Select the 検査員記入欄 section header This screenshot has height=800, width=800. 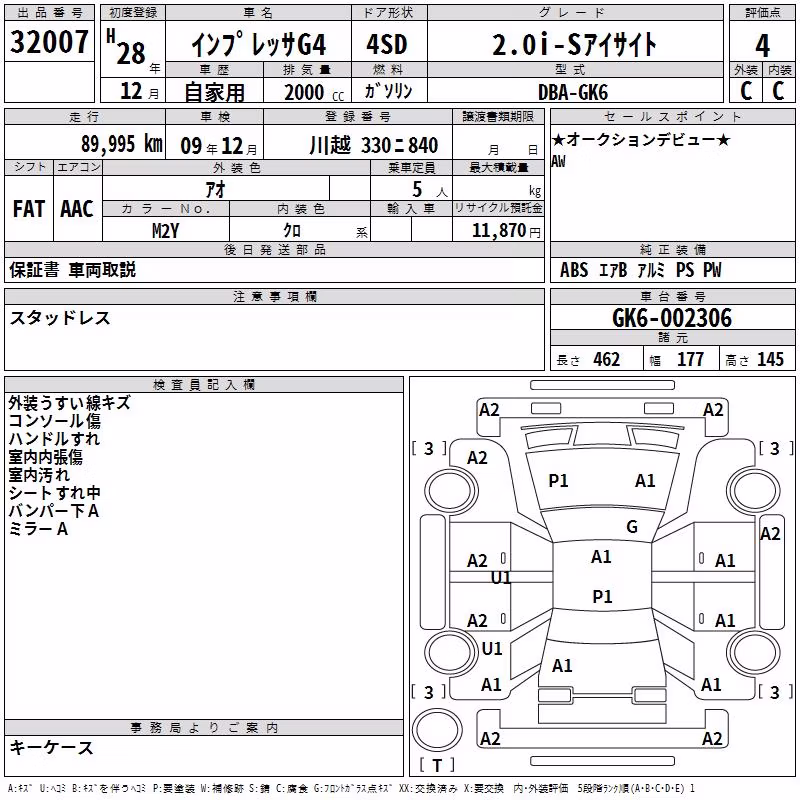click(x=204, y=385)
